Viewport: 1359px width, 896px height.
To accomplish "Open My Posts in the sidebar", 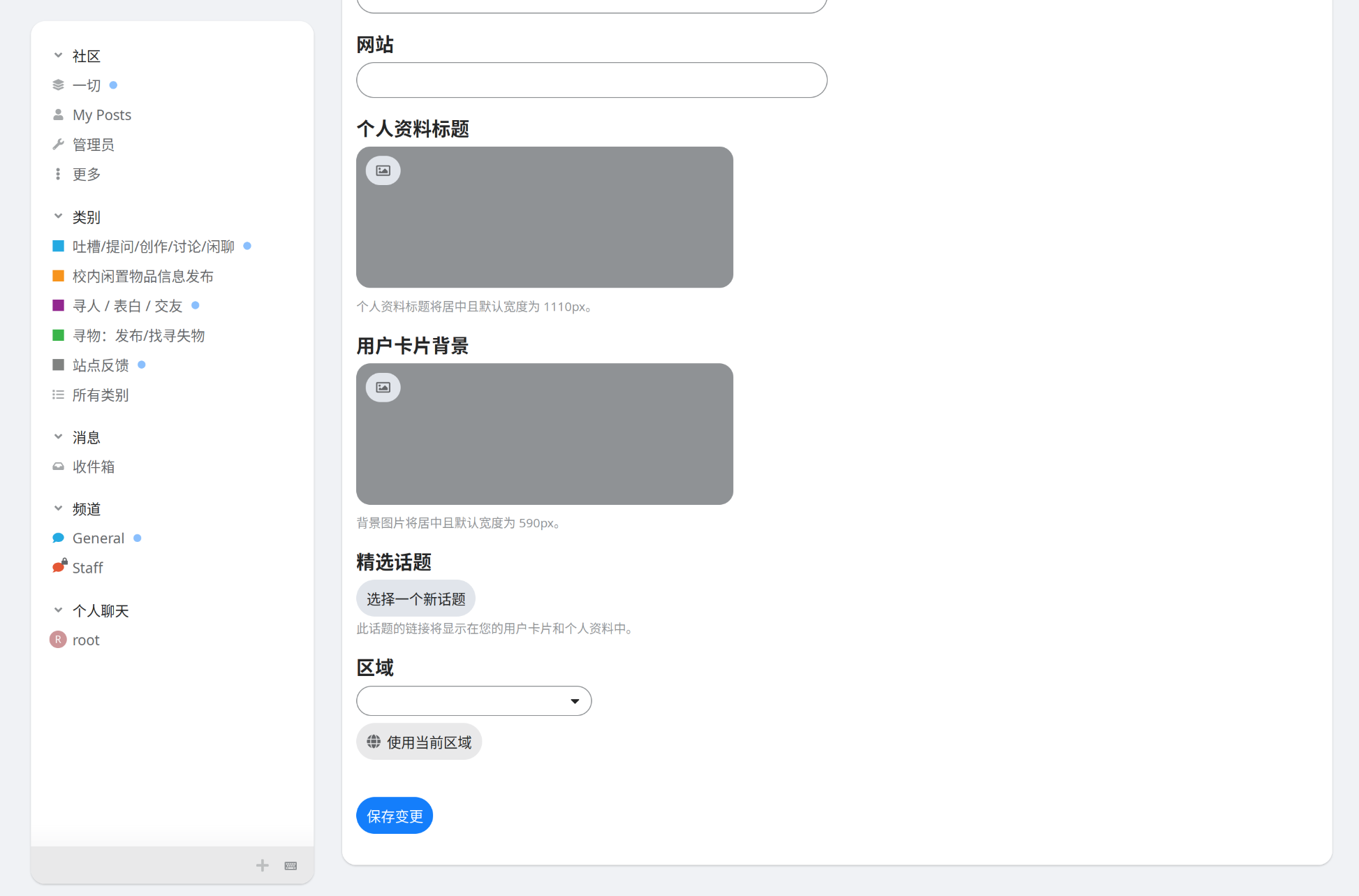I will pos(101,115).
